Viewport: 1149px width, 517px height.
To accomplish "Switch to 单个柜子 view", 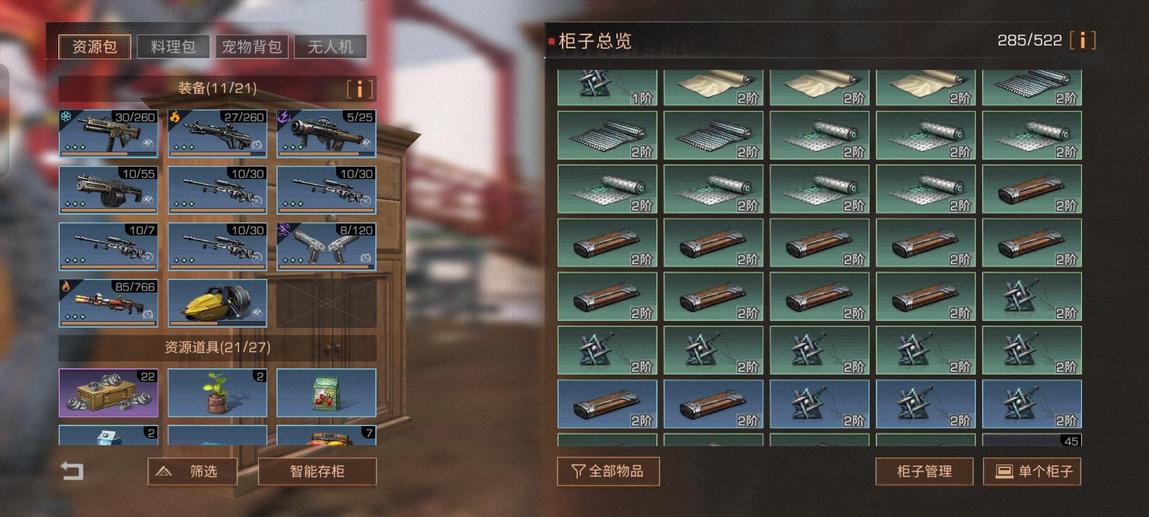I will [x=1032, y=472].
